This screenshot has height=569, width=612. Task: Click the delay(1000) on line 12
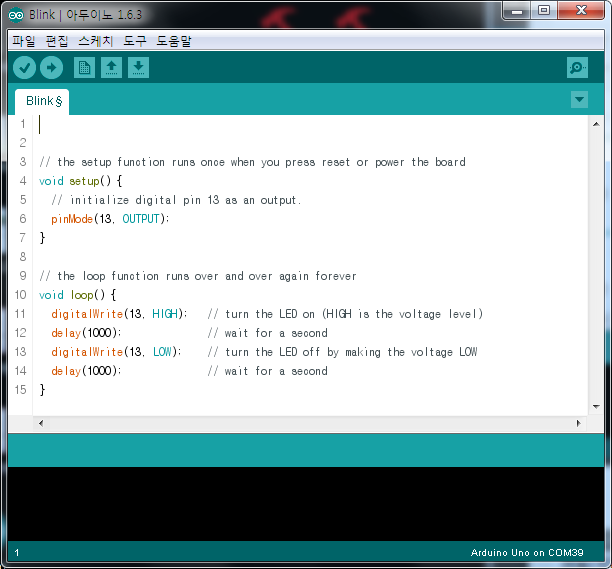point(86,333)
